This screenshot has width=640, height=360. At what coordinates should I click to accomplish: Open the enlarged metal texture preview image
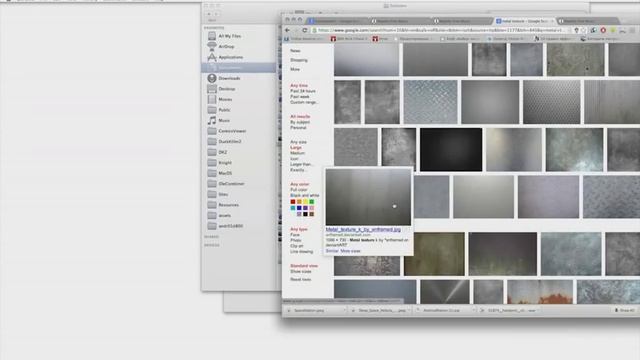pos(368,197)
